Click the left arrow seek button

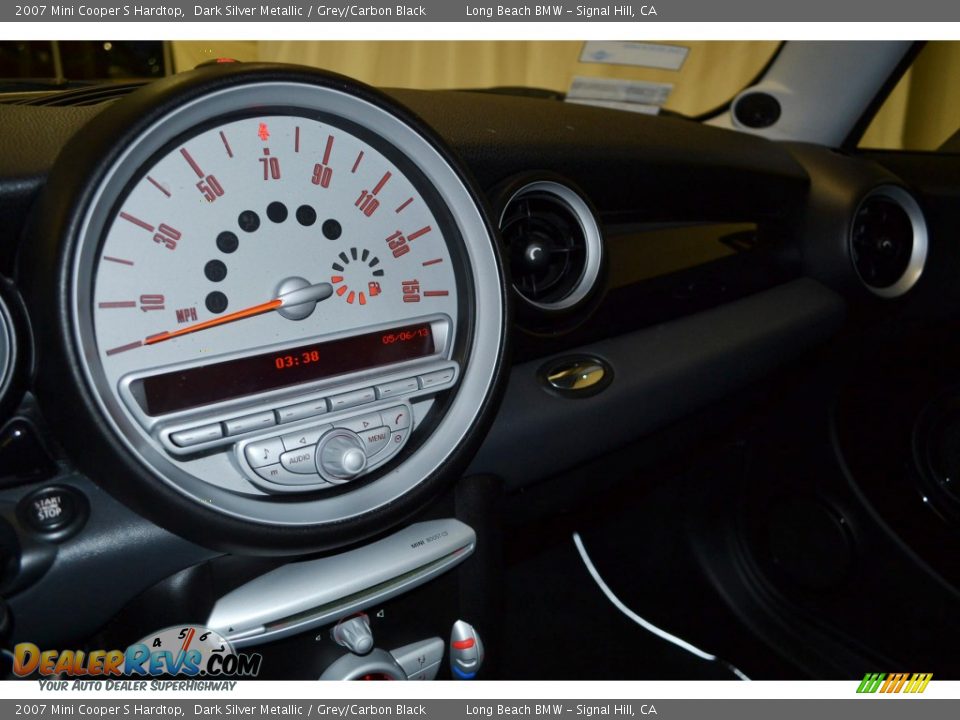click(x=302, y=439)
